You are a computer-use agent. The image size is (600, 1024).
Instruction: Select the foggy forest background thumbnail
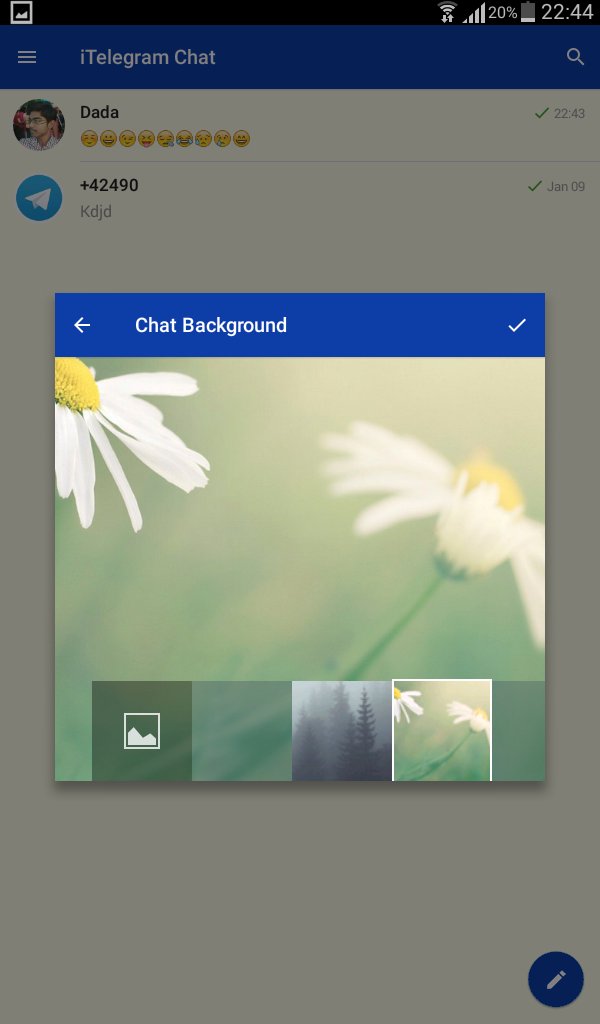(x=341, y=731)
